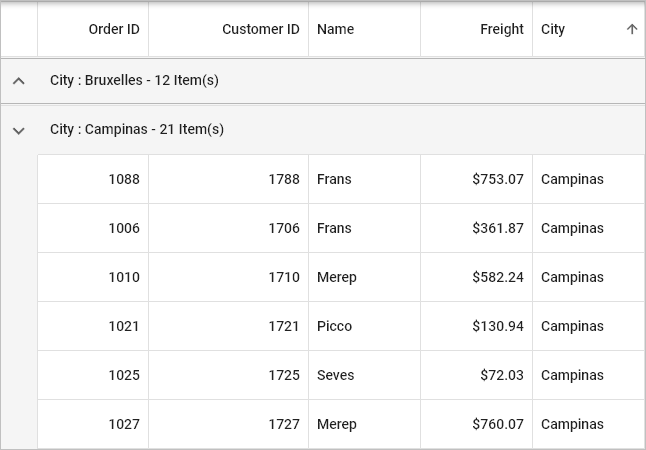Click the City column header label
This screenshot has width=646, height=450.
[x=552, y=29]
